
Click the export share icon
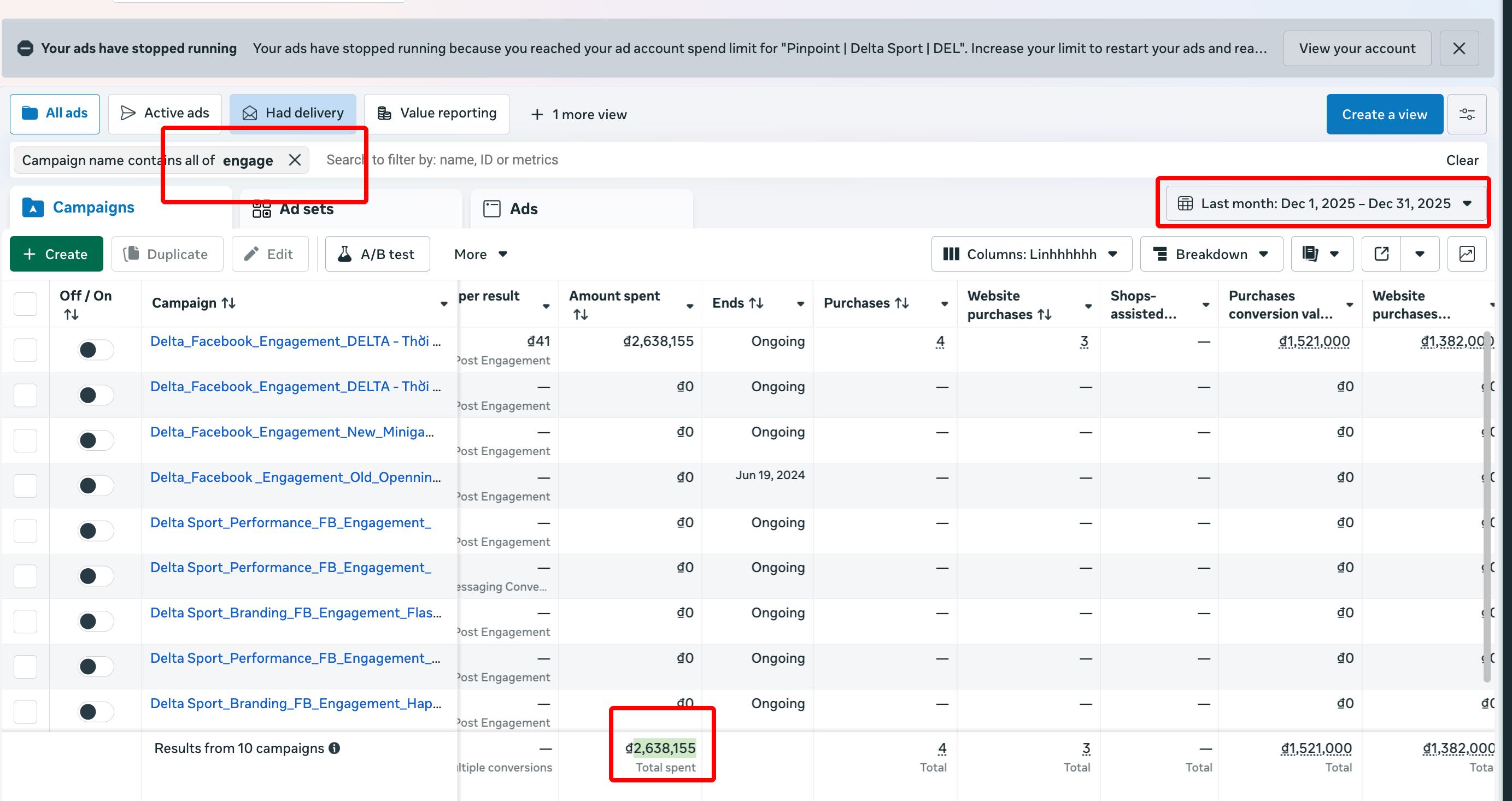pos(1381,254)
